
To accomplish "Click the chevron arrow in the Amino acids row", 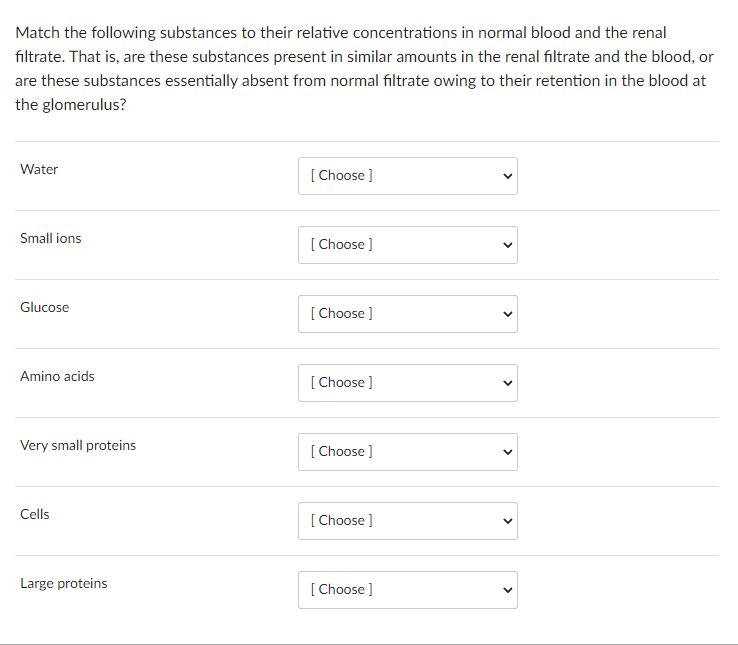I will [507, 383].
